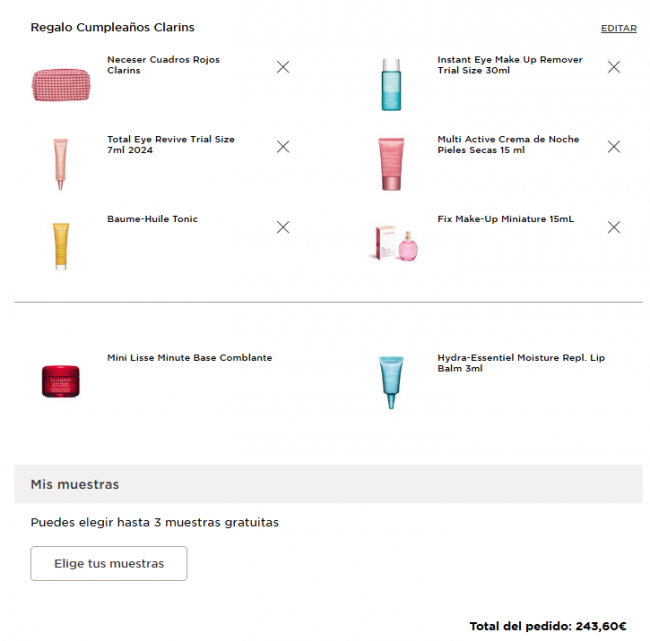
Task: Open the yellow Baume-Huile Tonic tube image
Action: coord(61,245)
